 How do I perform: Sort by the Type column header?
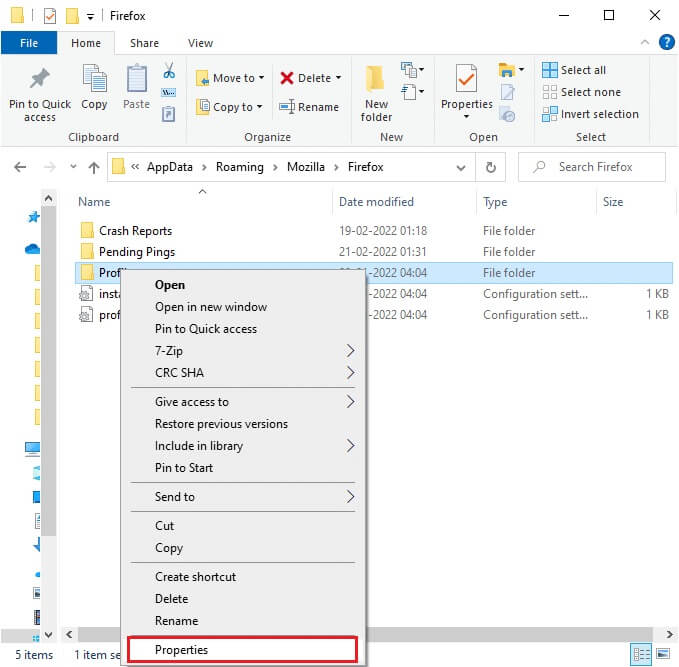(495, 202)
